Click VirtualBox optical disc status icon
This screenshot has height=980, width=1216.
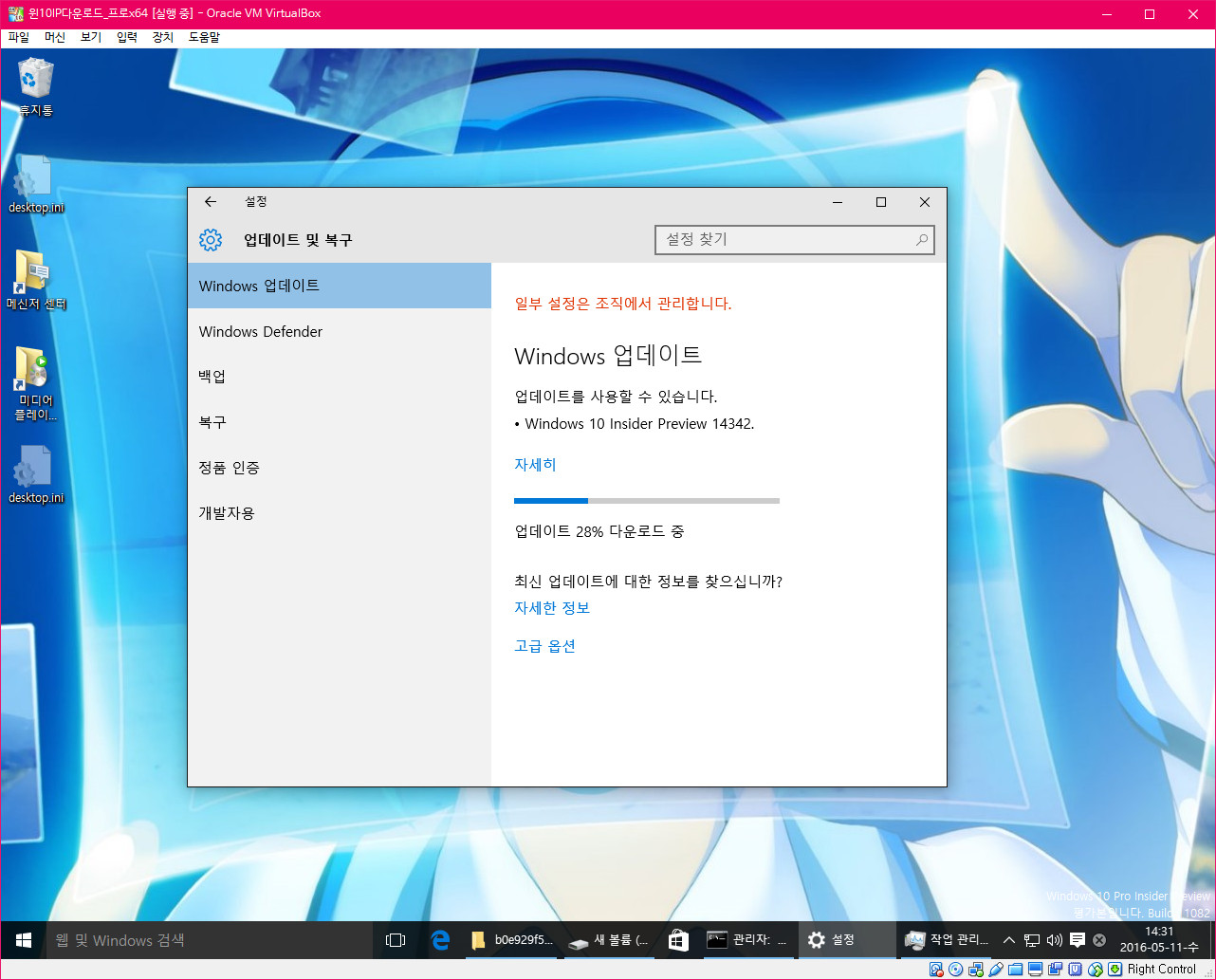point(955,969)
